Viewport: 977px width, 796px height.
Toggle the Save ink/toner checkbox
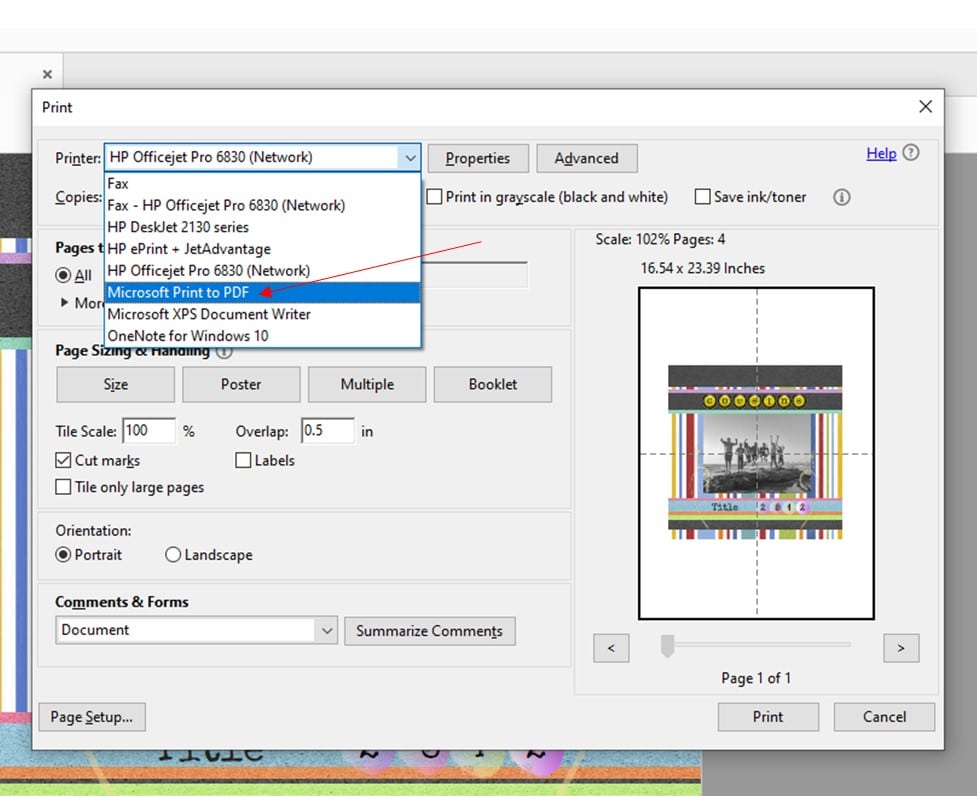pyautogui.click(x=702, y=197)
